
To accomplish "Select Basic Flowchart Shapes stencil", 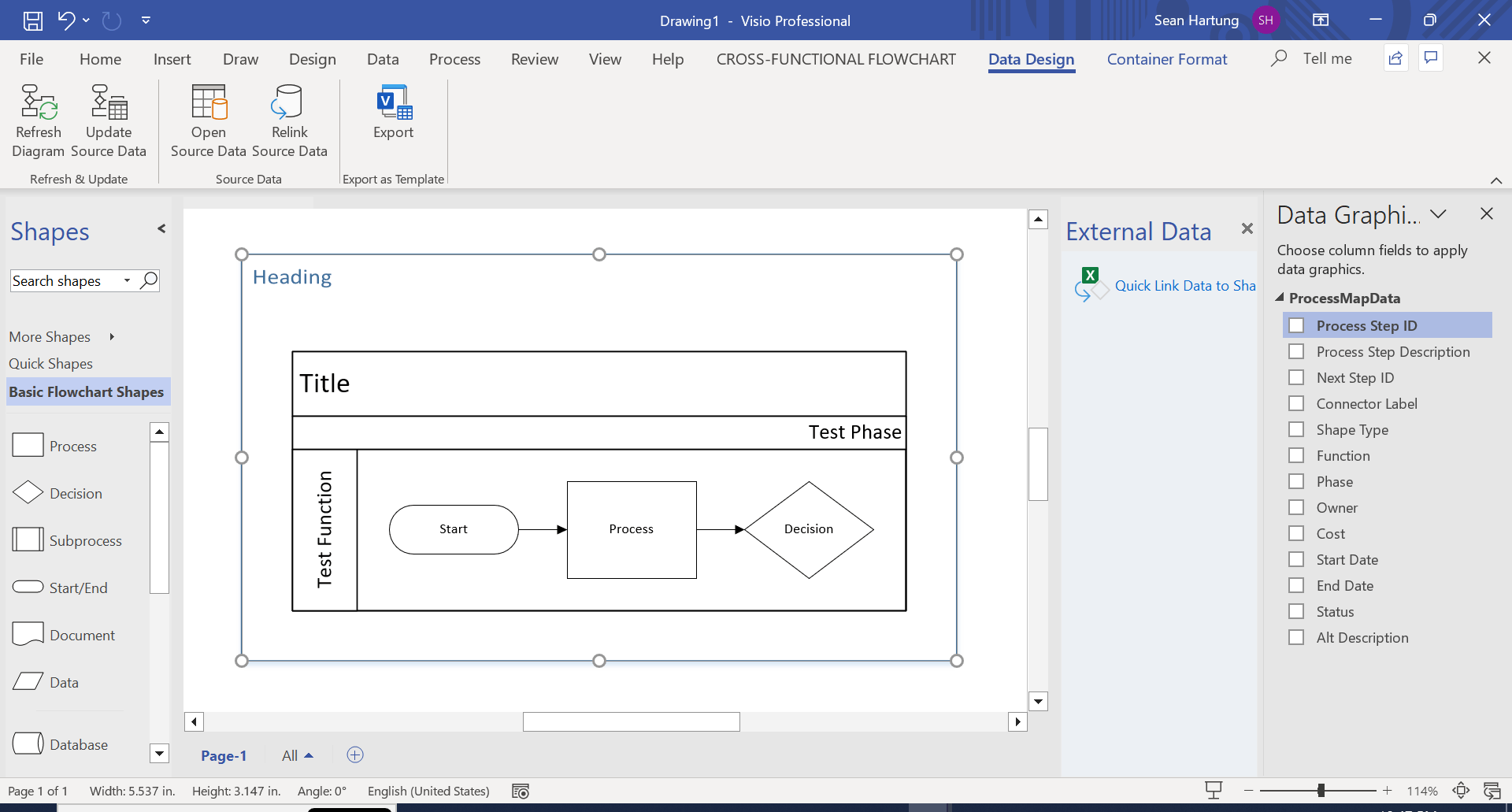I will [x=88, y=391].
